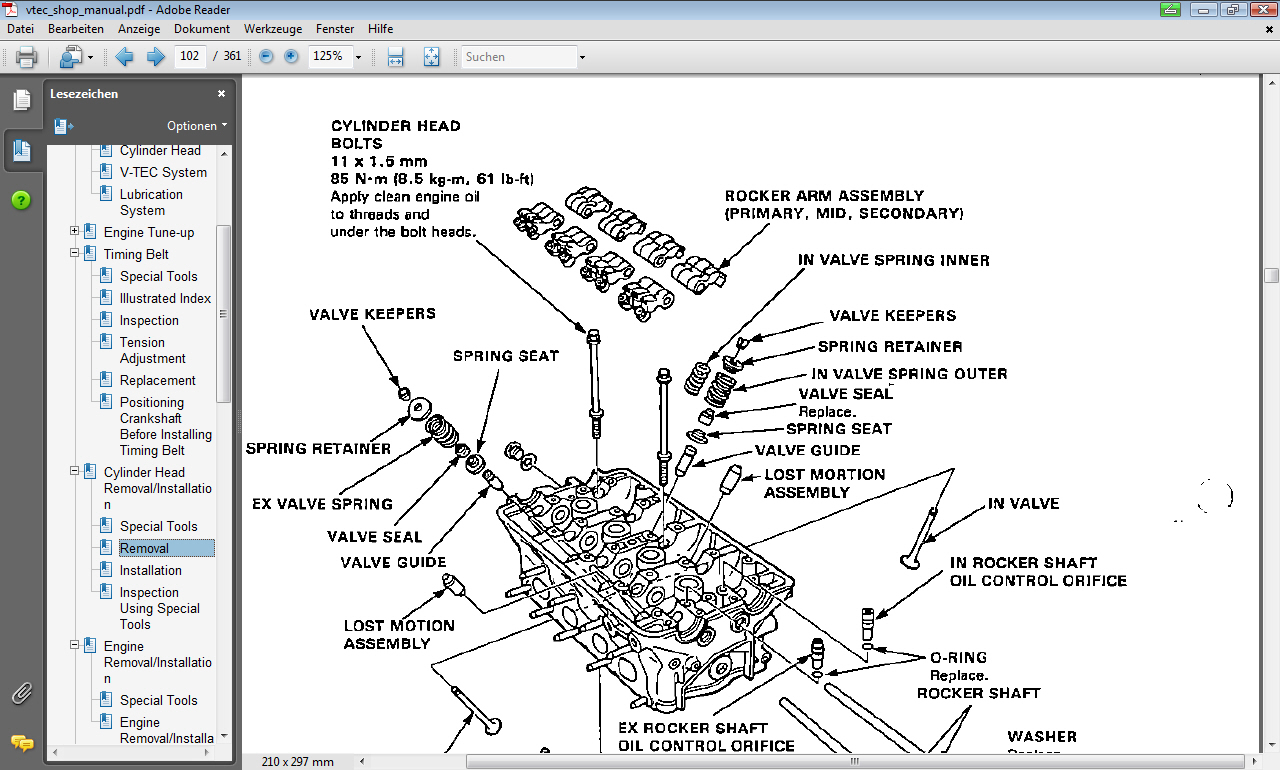This screenshot has width=1280, height=770.
Task: Click the document vertical scrollbar thumb
Action: (1271, 275)
